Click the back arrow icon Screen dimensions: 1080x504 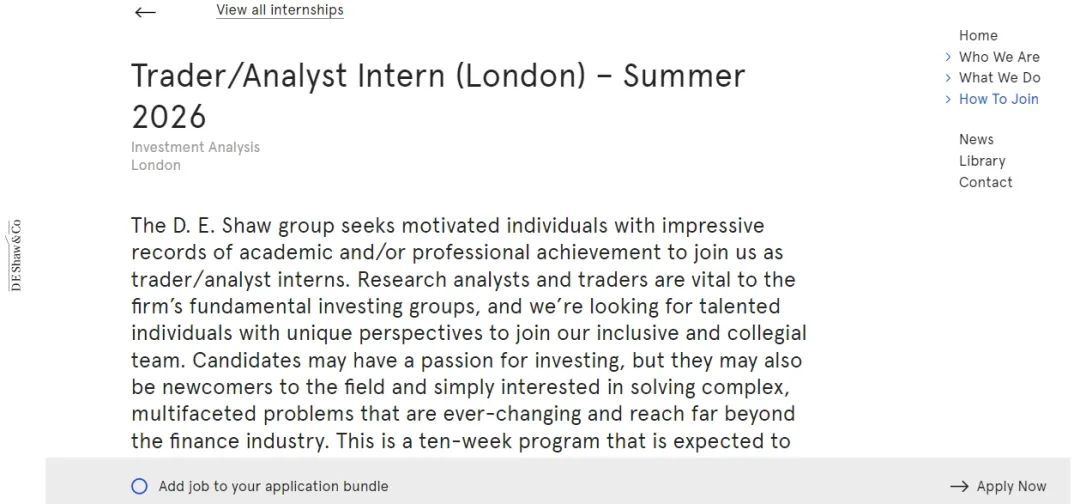pyautogui.click(x=145, y=12)
